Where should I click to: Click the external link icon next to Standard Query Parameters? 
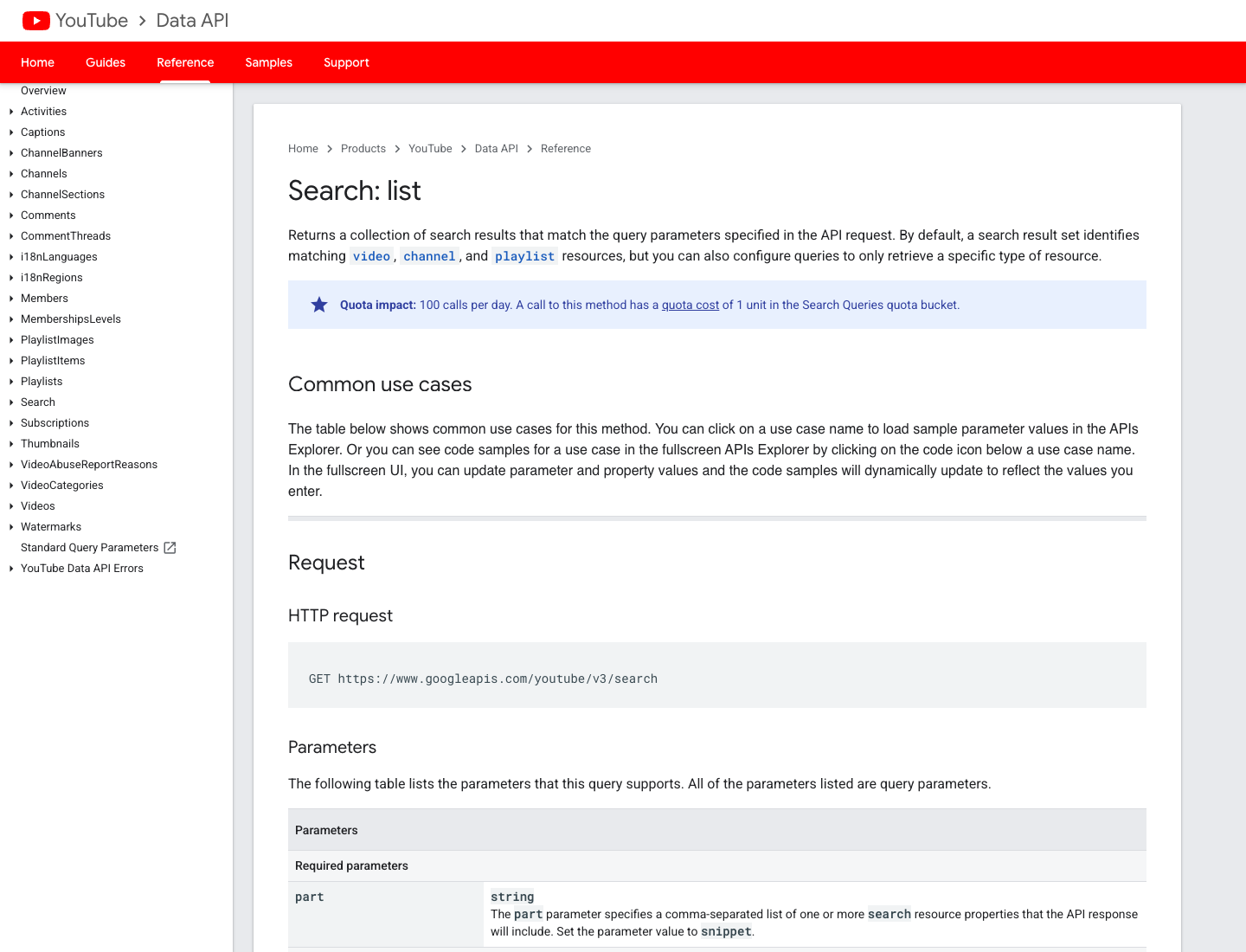(170, 548)
